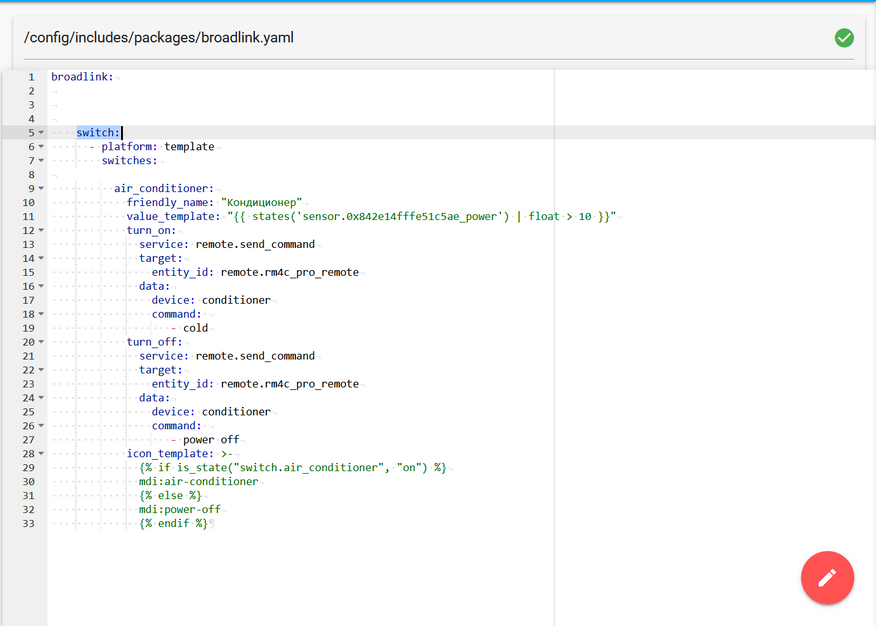Click the 'cold' command value
The height and width of the screenshot is (626, 876).
pos(196,328)
